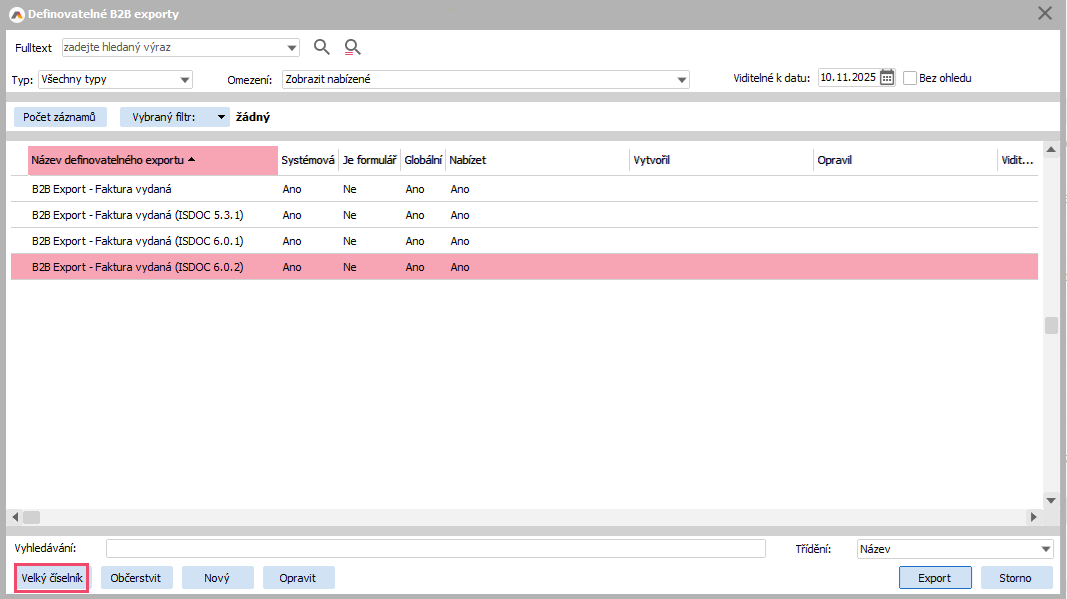1067x599 pixels.
Task: Click the Systémová column header
Action: pyautogui.click(x=308, y=161)
